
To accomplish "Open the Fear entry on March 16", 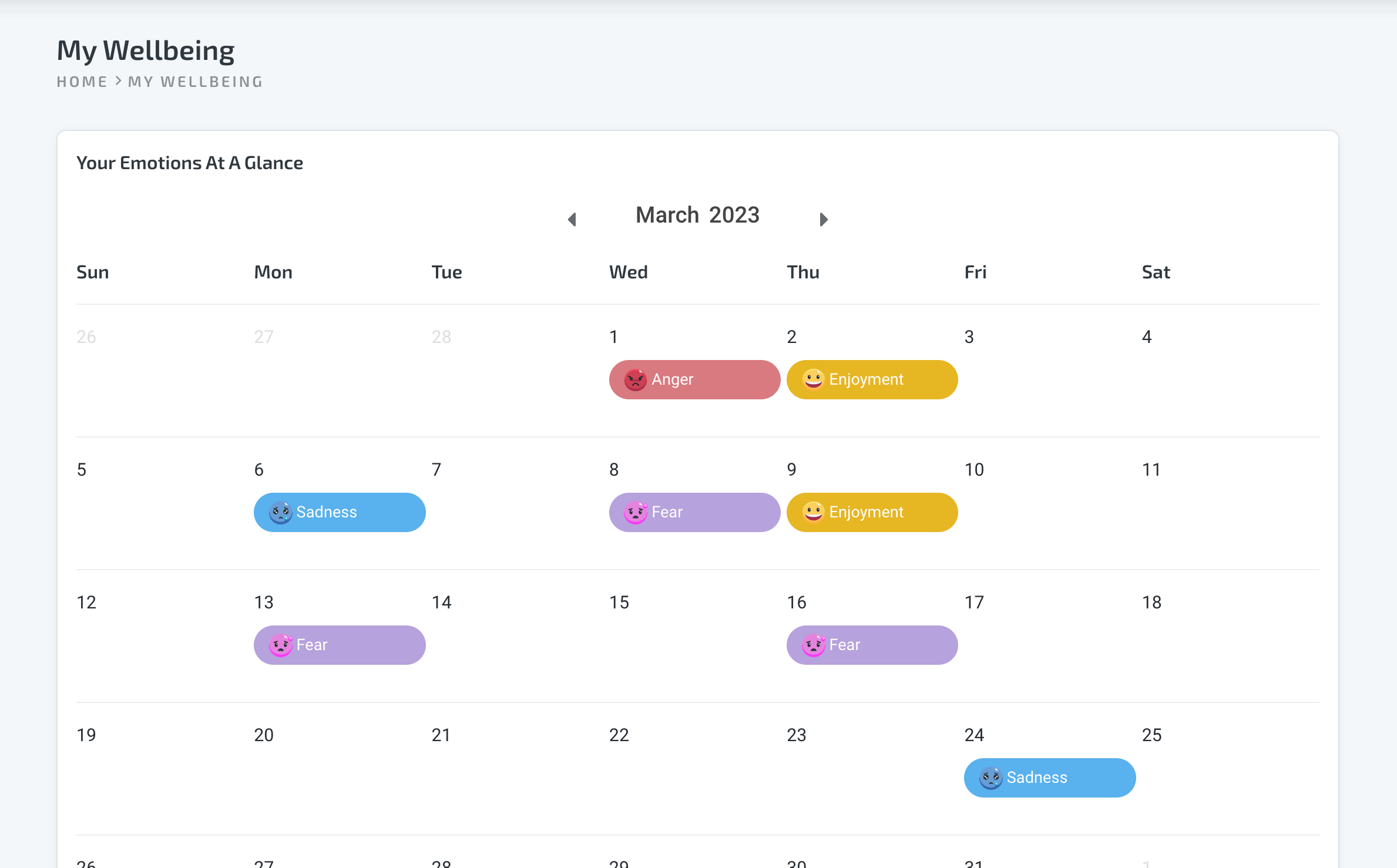I will [x=872, y=645].
